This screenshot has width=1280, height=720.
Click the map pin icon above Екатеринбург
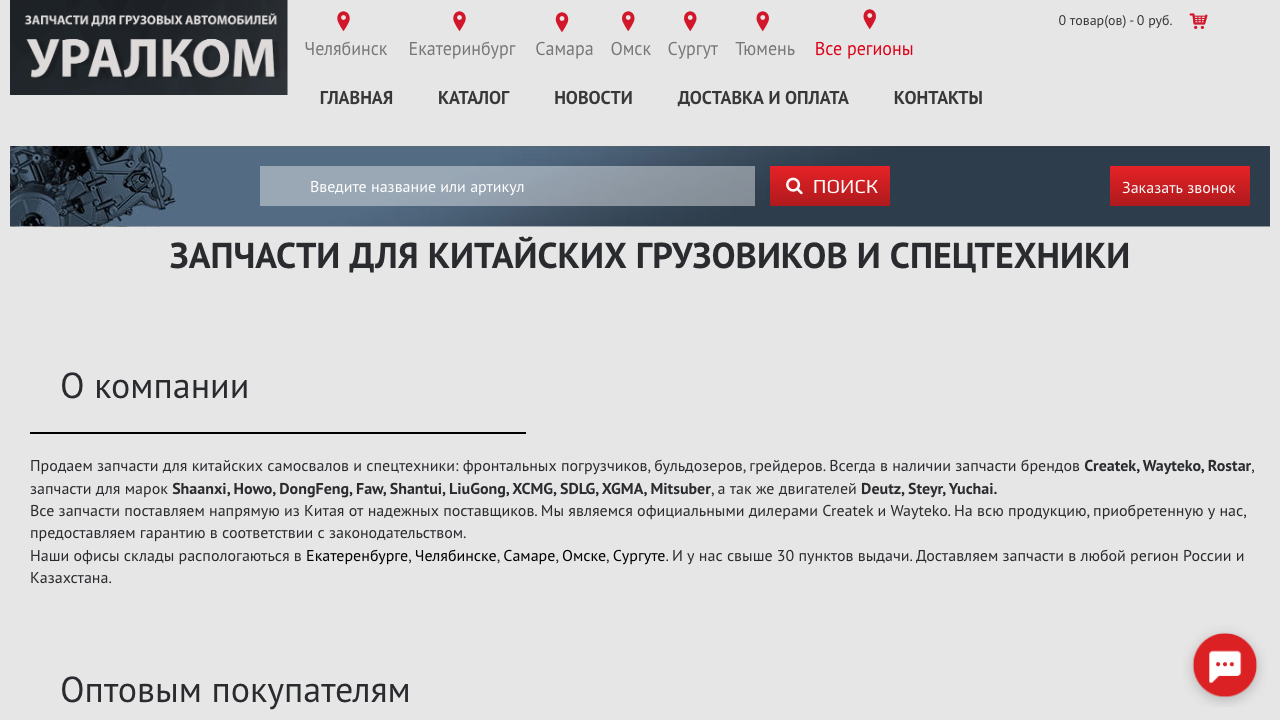460,21
